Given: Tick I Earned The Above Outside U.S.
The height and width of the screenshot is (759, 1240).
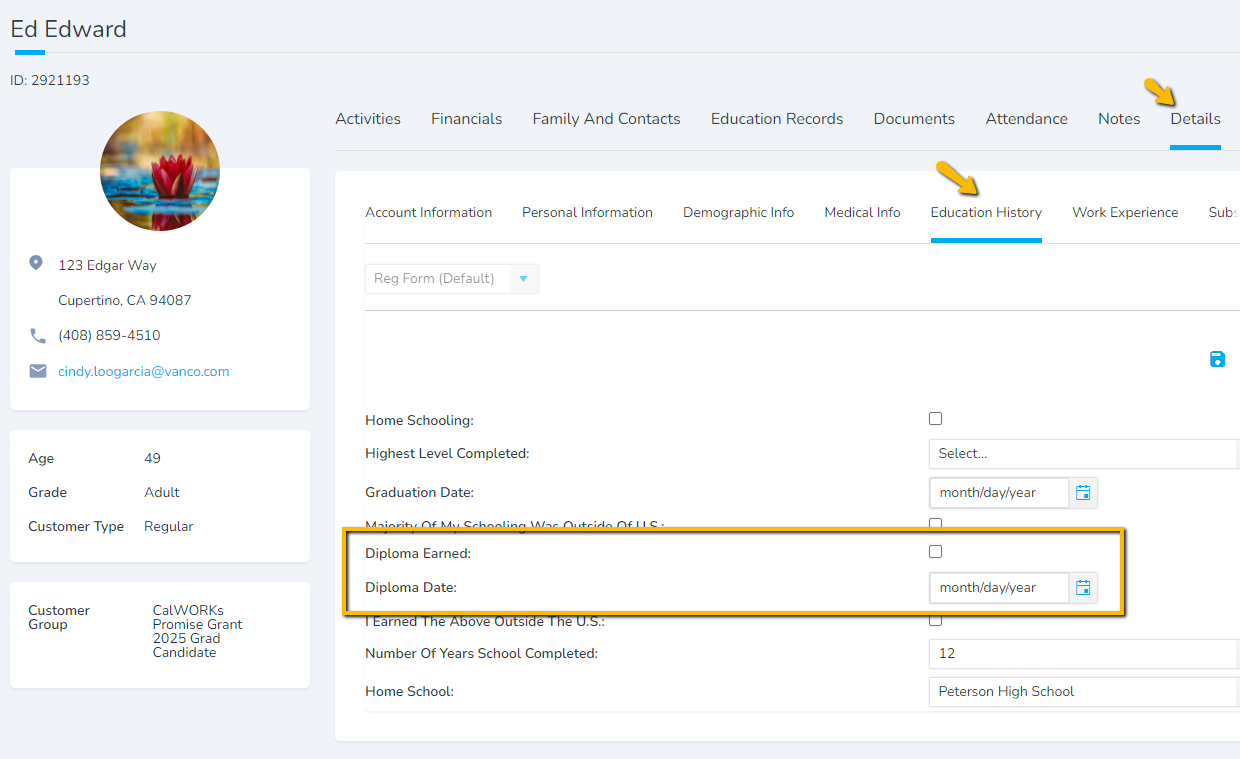Looking at the screenshot, I should tap(936, 620).
